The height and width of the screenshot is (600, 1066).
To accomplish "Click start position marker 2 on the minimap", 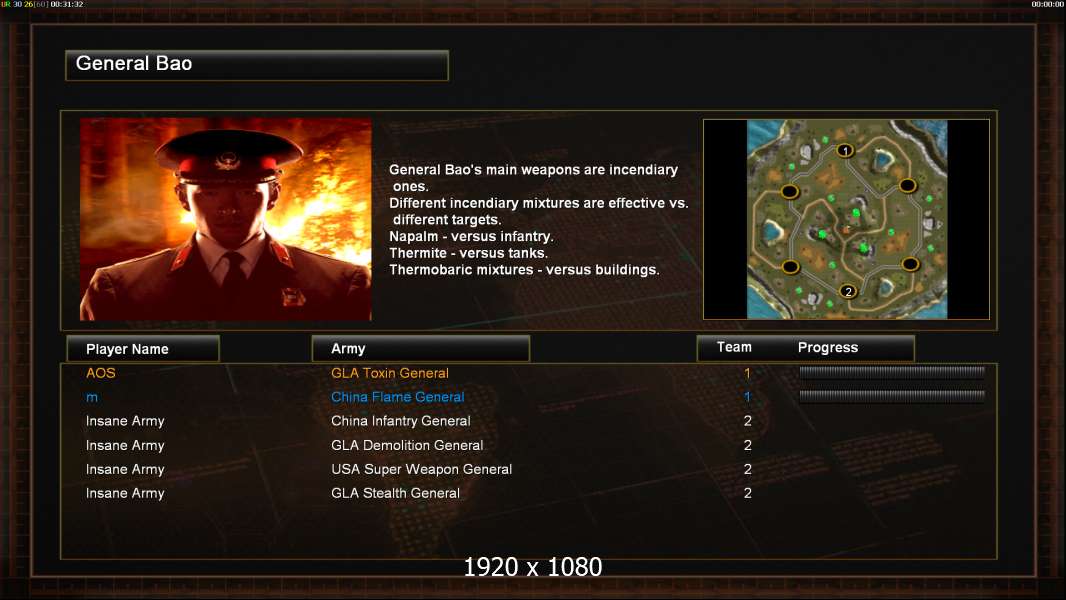I will 848,292.
